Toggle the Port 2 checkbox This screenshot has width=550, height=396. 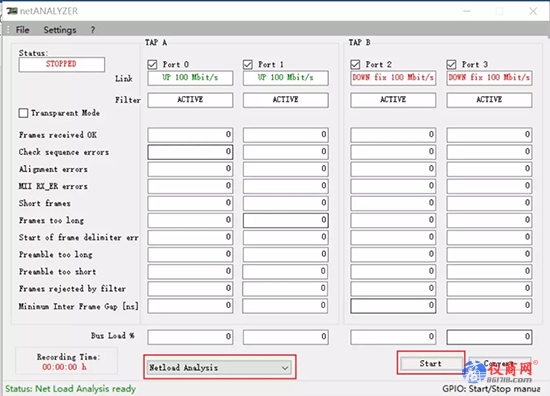[x=355, y=64]
